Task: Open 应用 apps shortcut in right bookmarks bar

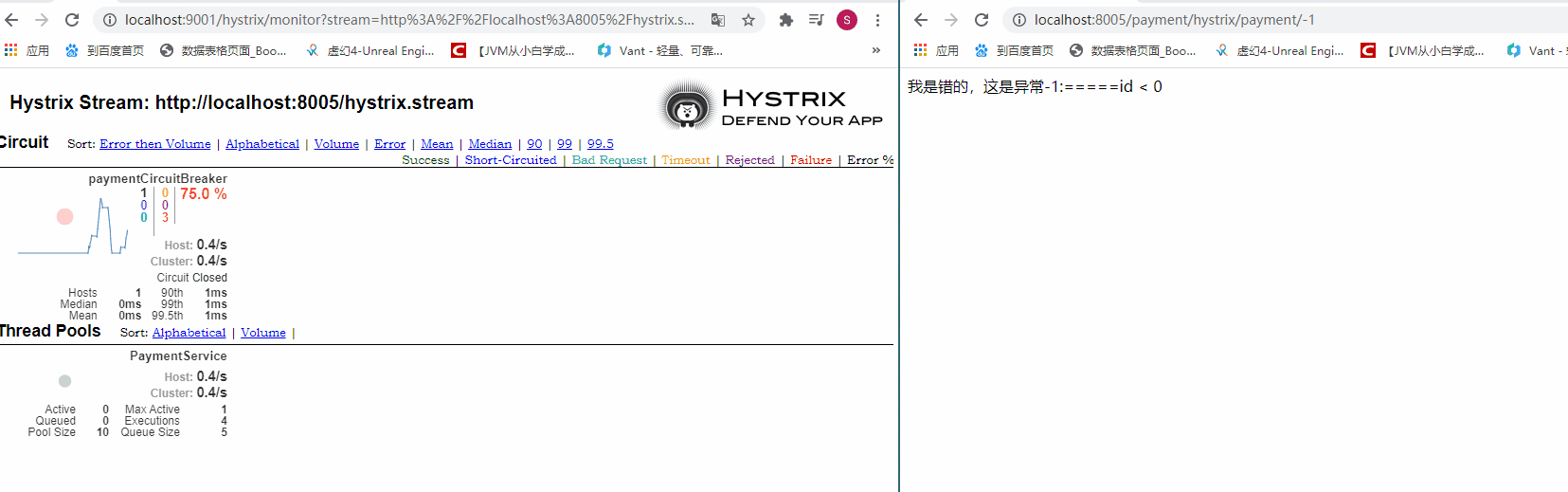Action: coord(936,50)
